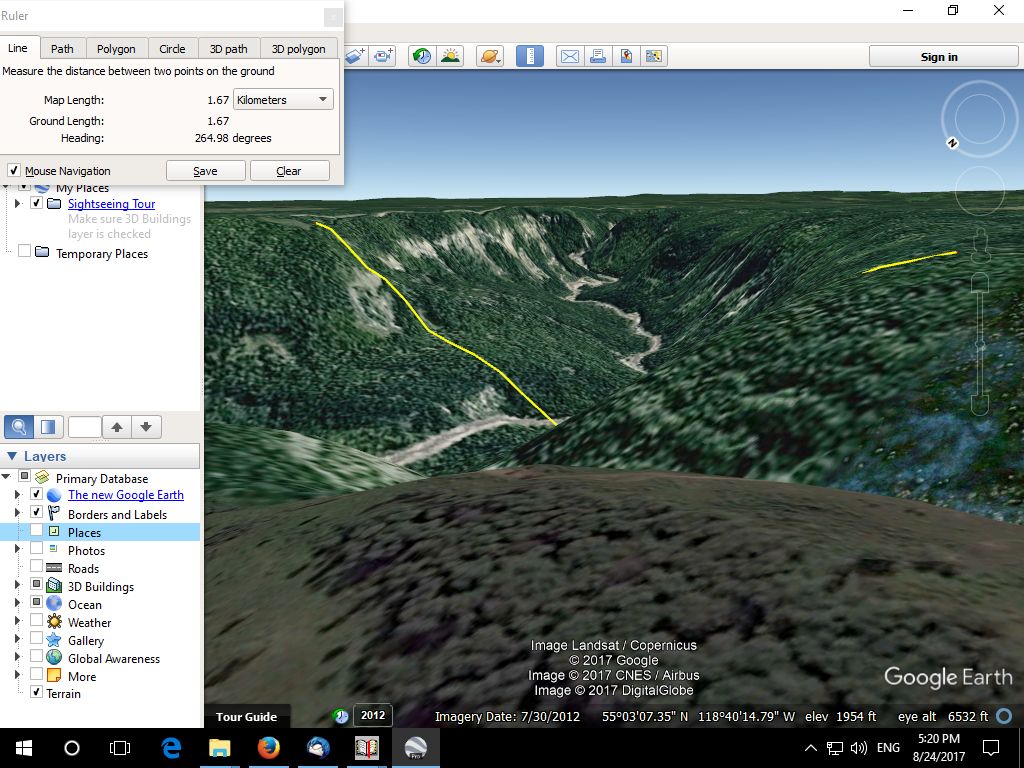Open the Kilometers units dropdown
Image resolution: width=1024 pixels, height=768 pixels.
click(283, 99)
